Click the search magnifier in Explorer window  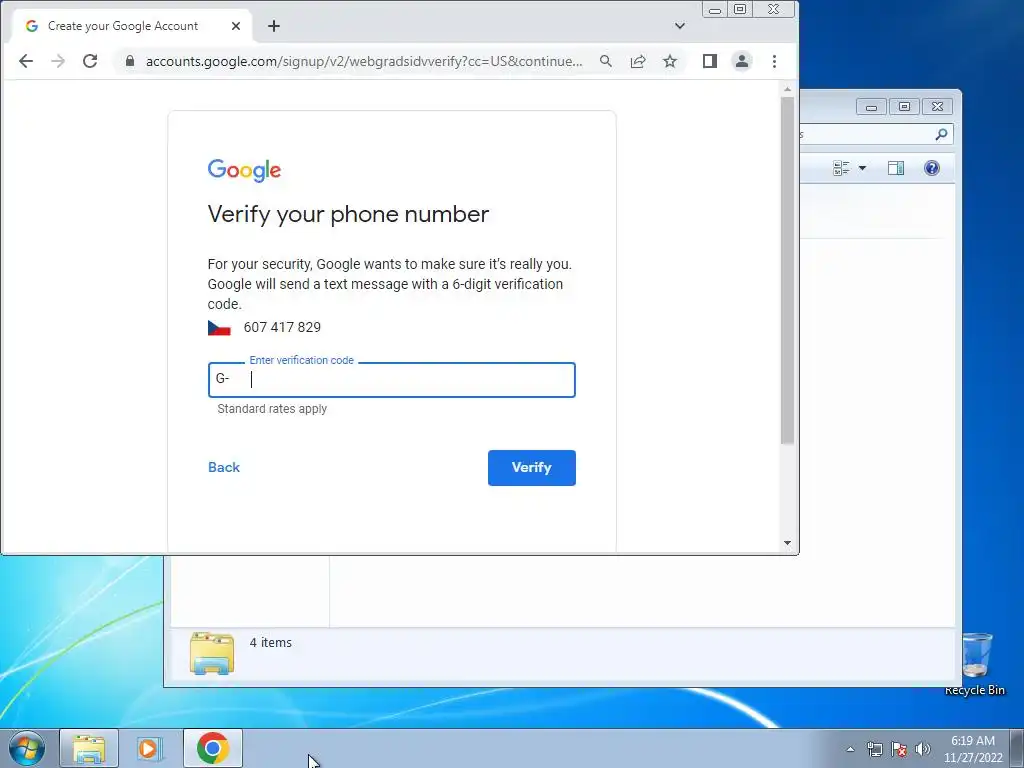point(941,135)
